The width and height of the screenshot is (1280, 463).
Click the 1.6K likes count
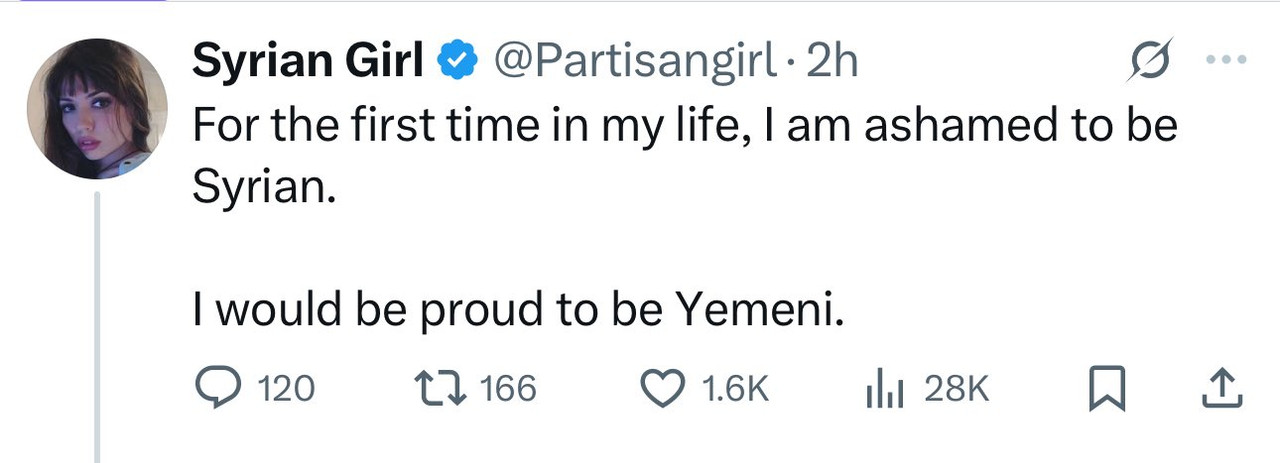[737, 389]
